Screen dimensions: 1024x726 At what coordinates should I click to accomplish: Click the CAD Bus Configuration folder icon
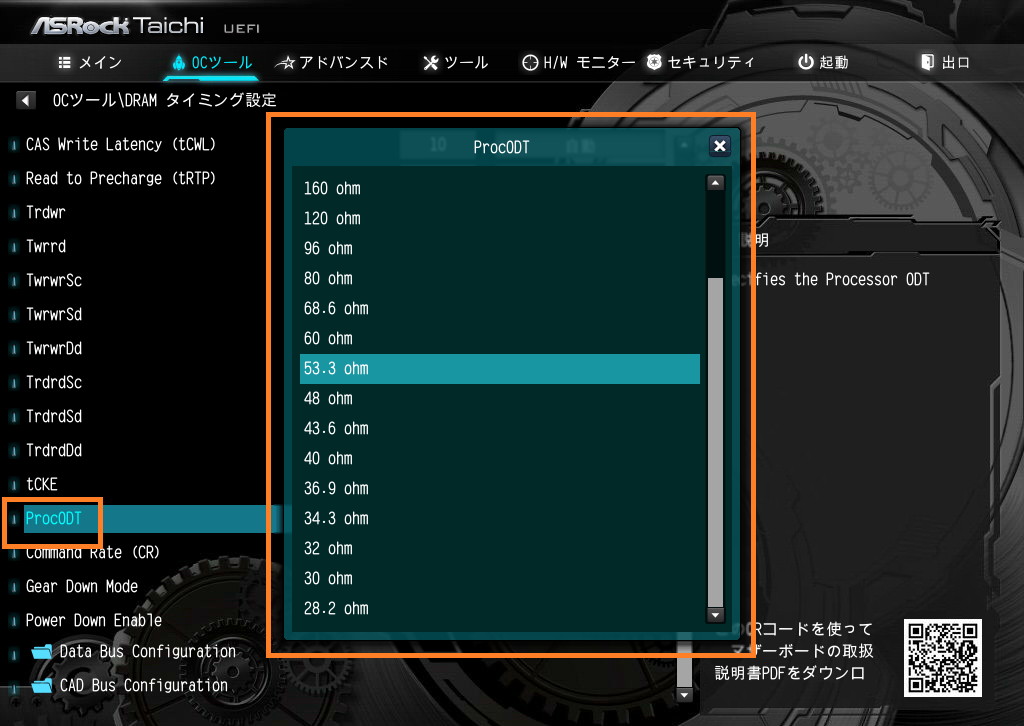42,686
